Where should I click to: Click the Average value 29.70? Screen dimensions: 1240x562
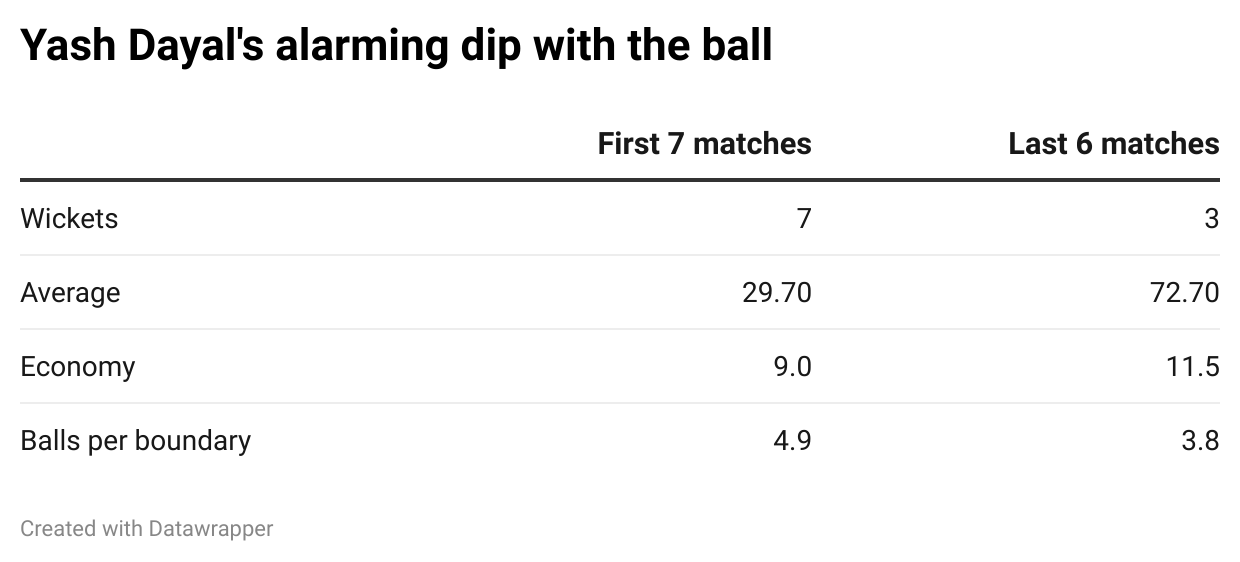pyautogui.click(x=776, y=293)
